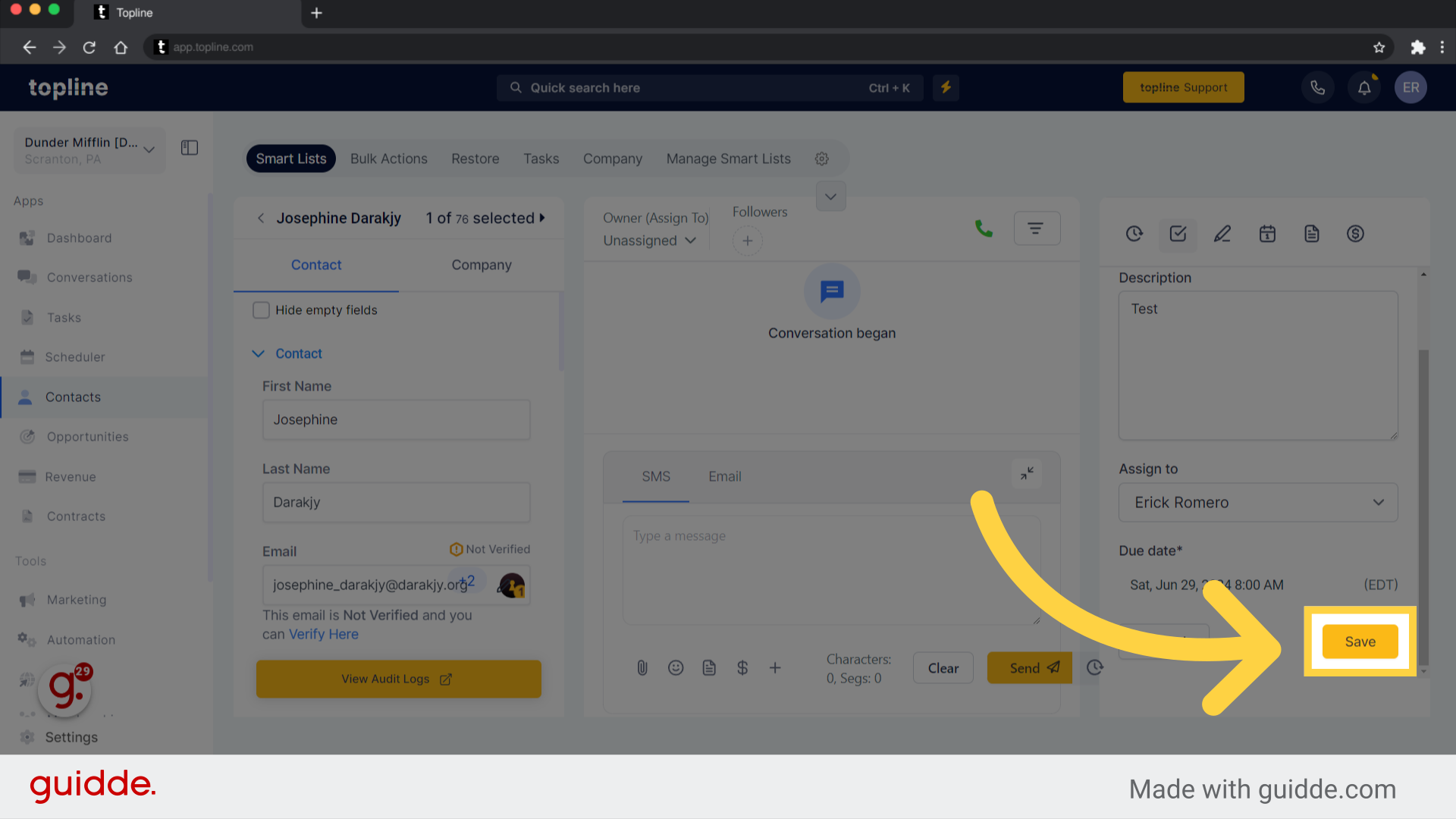This screenshot has height=819, width=1456.
Task: Click the task/checkbox icon in right panel
Action: (x=1178, y=232)
